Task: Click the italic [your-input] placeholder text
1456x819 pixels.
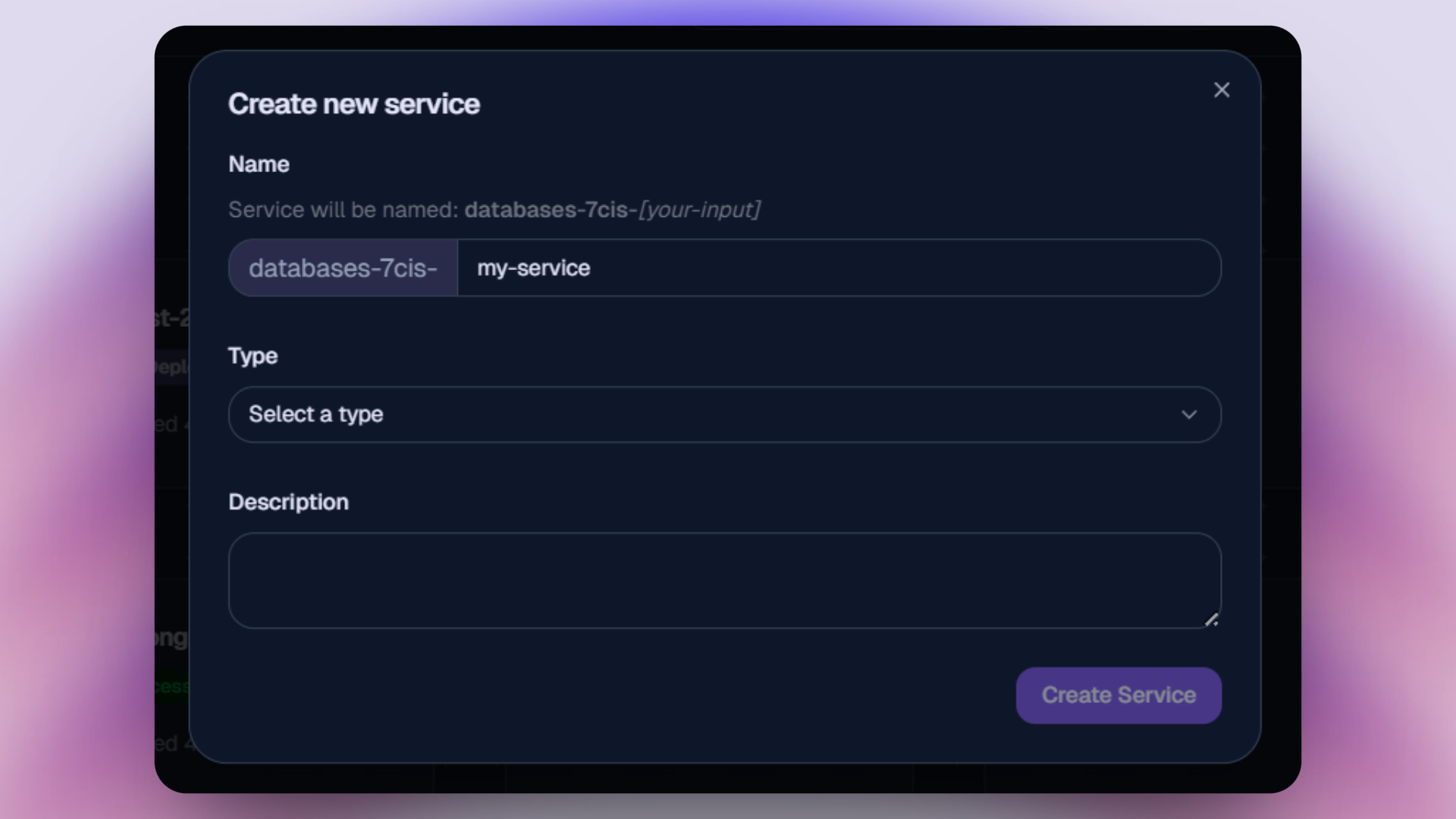Action: tap(699, 209)
